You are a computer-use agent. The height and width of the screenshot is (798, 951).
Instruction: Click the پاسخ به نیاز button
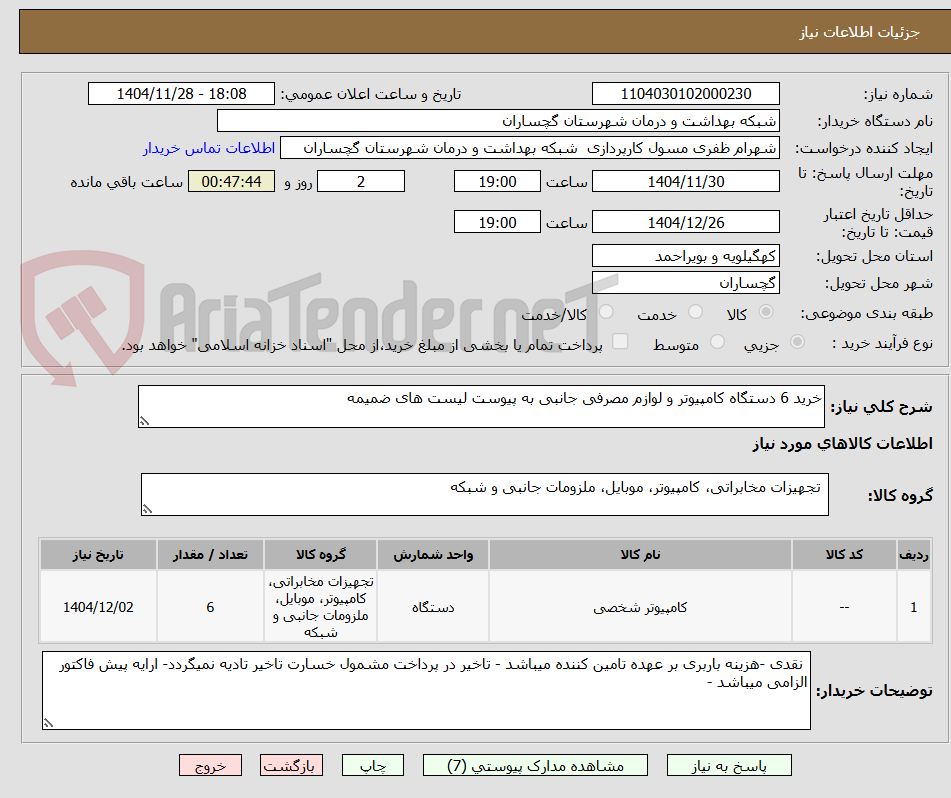pos(729,766)
